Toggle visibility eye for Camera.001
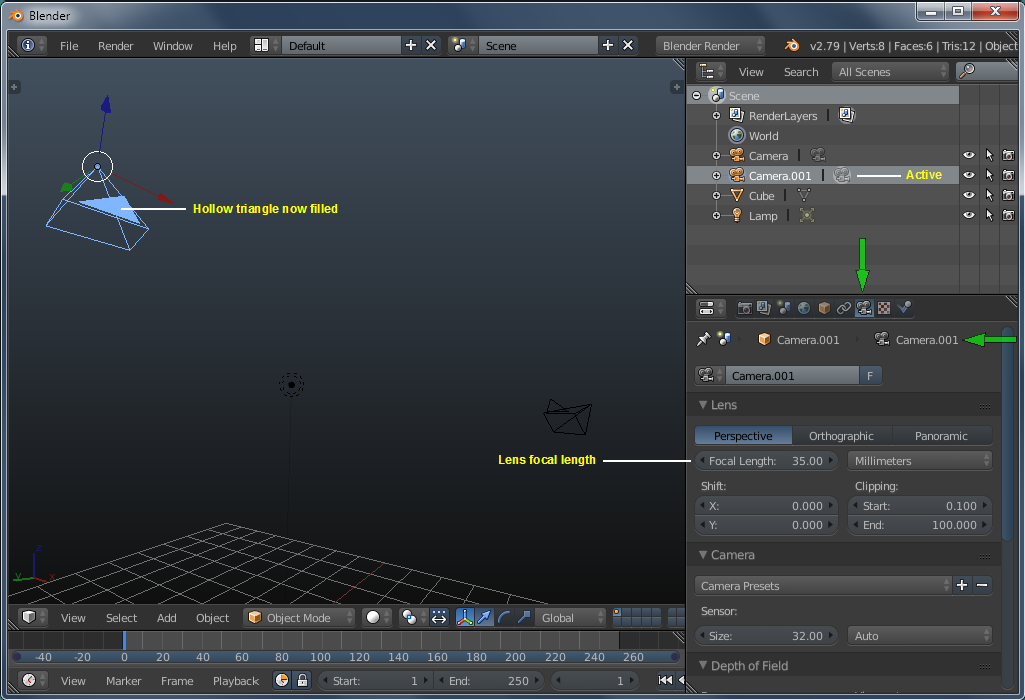The width and height of the screenshot is (1025, 700). [969, 175]
